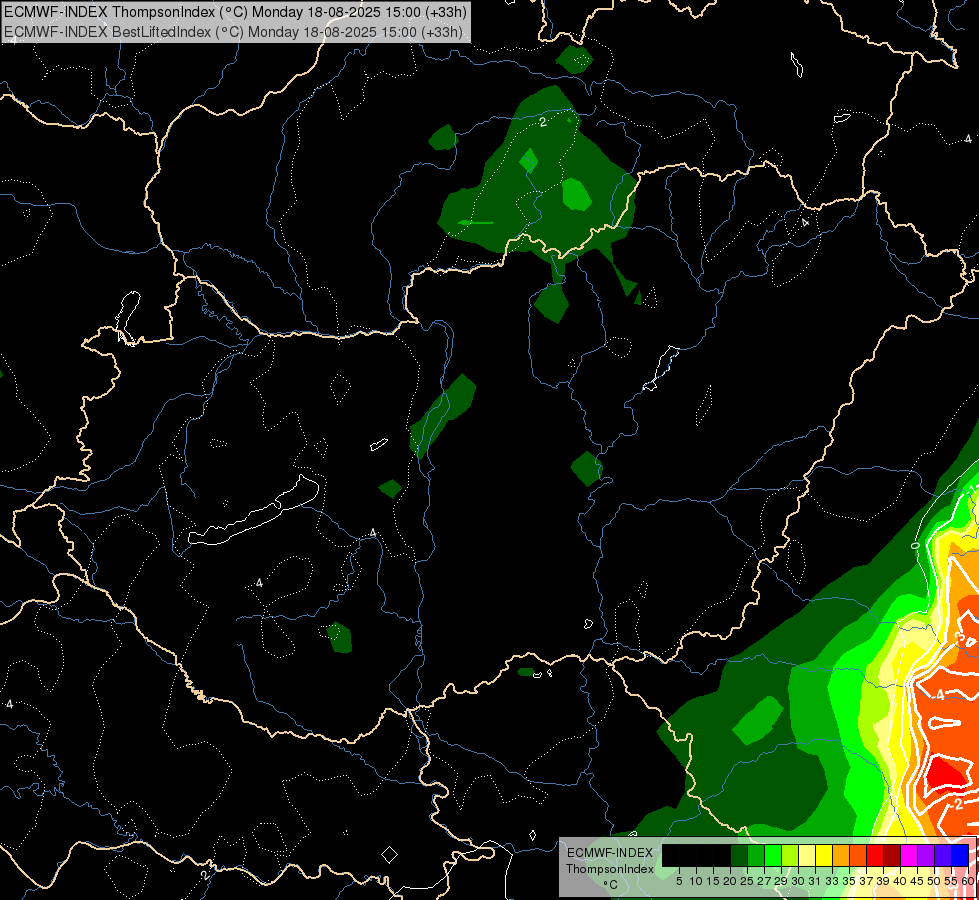Click the legend tick label 39
The width and height of the screenshot is (979, 900).
coord(883,881)
